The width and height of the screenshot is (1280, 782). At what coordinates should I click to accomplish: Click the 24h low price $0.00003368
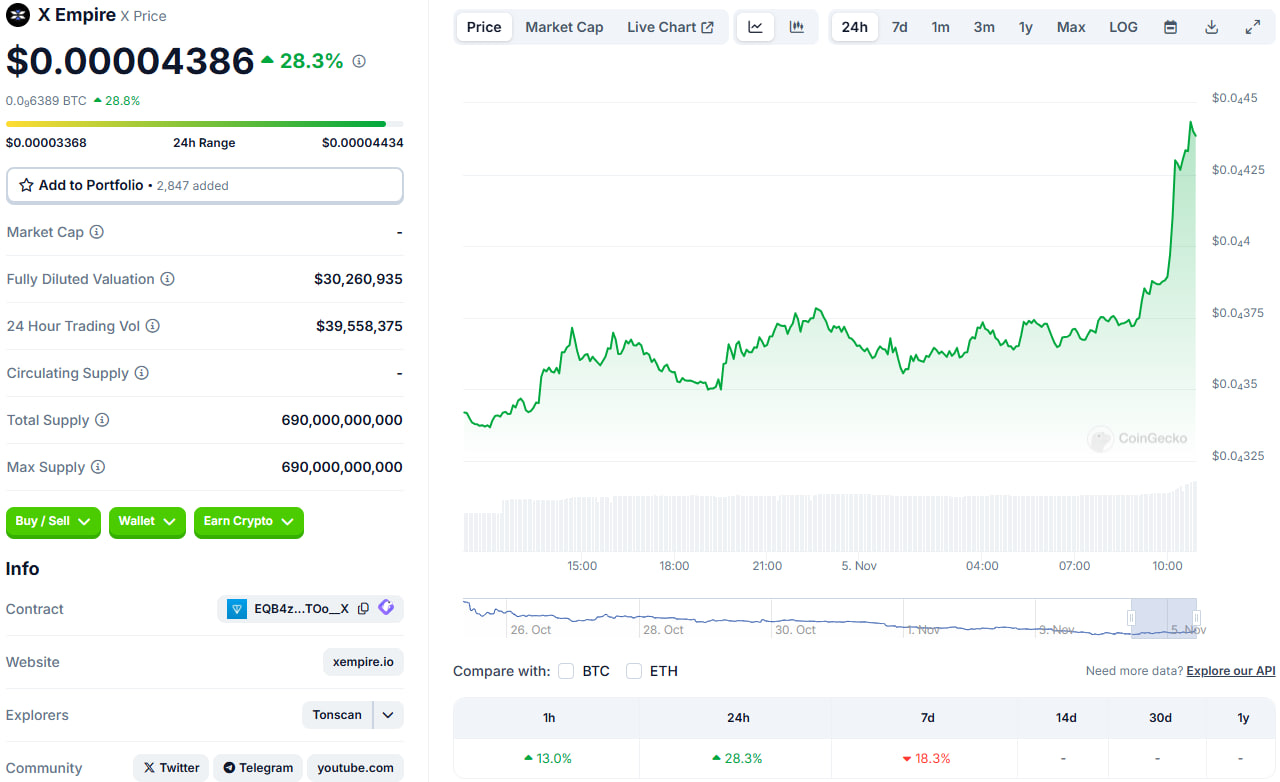(x=46, y=143)
